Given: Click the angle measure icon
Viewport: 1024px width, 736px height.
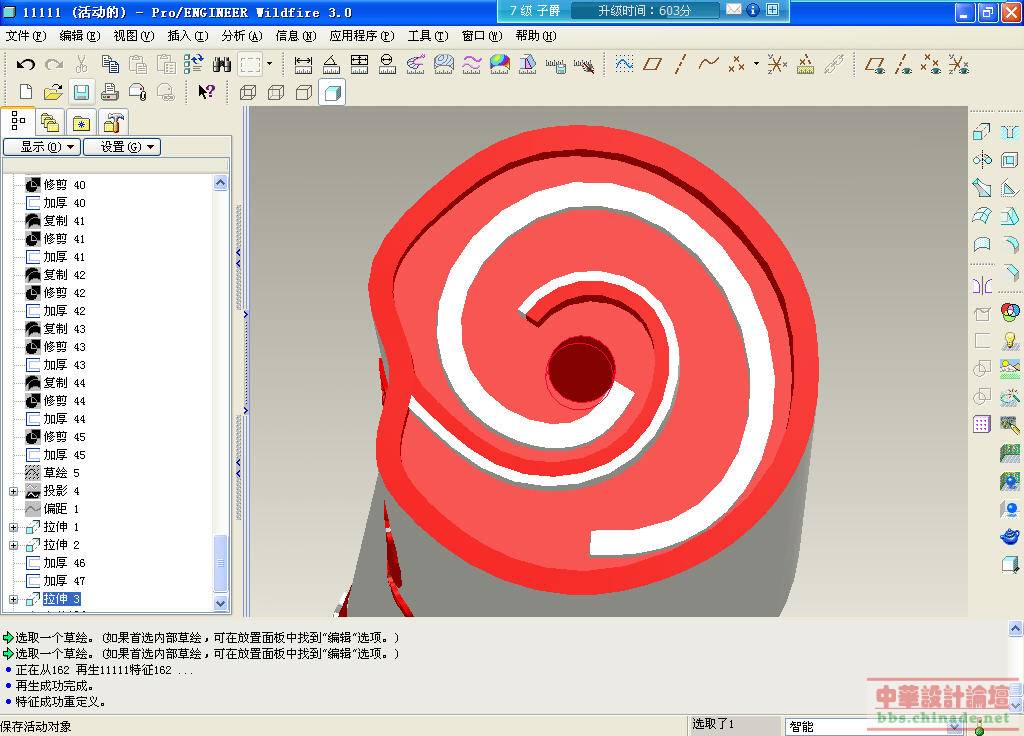Looking at the screenshot, I should [331, 64].
